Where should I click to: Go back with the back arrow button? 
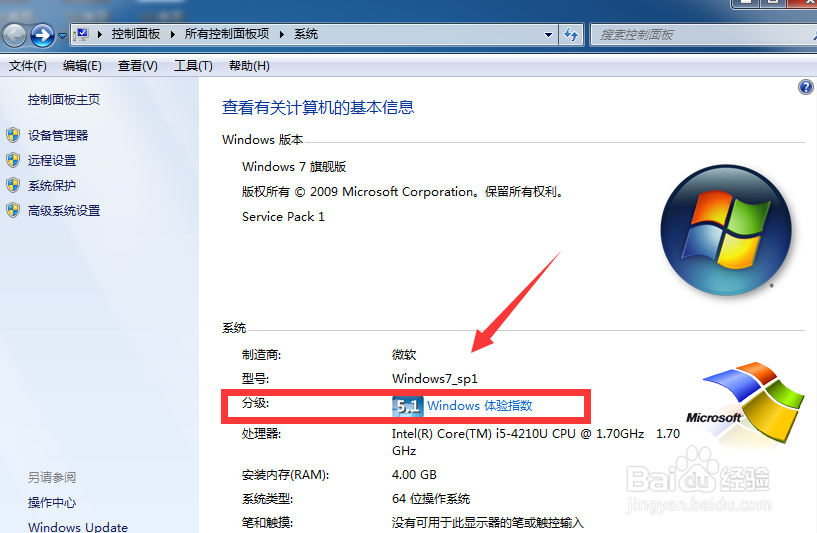pyautogui.click(x=14, y=35)
